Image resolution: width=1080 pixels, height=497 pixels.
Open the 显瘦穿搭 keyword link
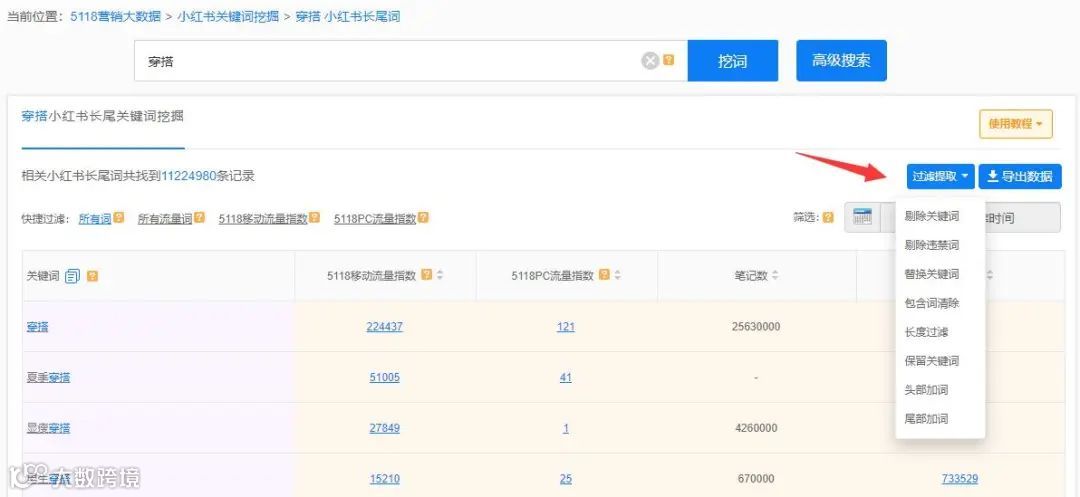[x=48, y=428]
